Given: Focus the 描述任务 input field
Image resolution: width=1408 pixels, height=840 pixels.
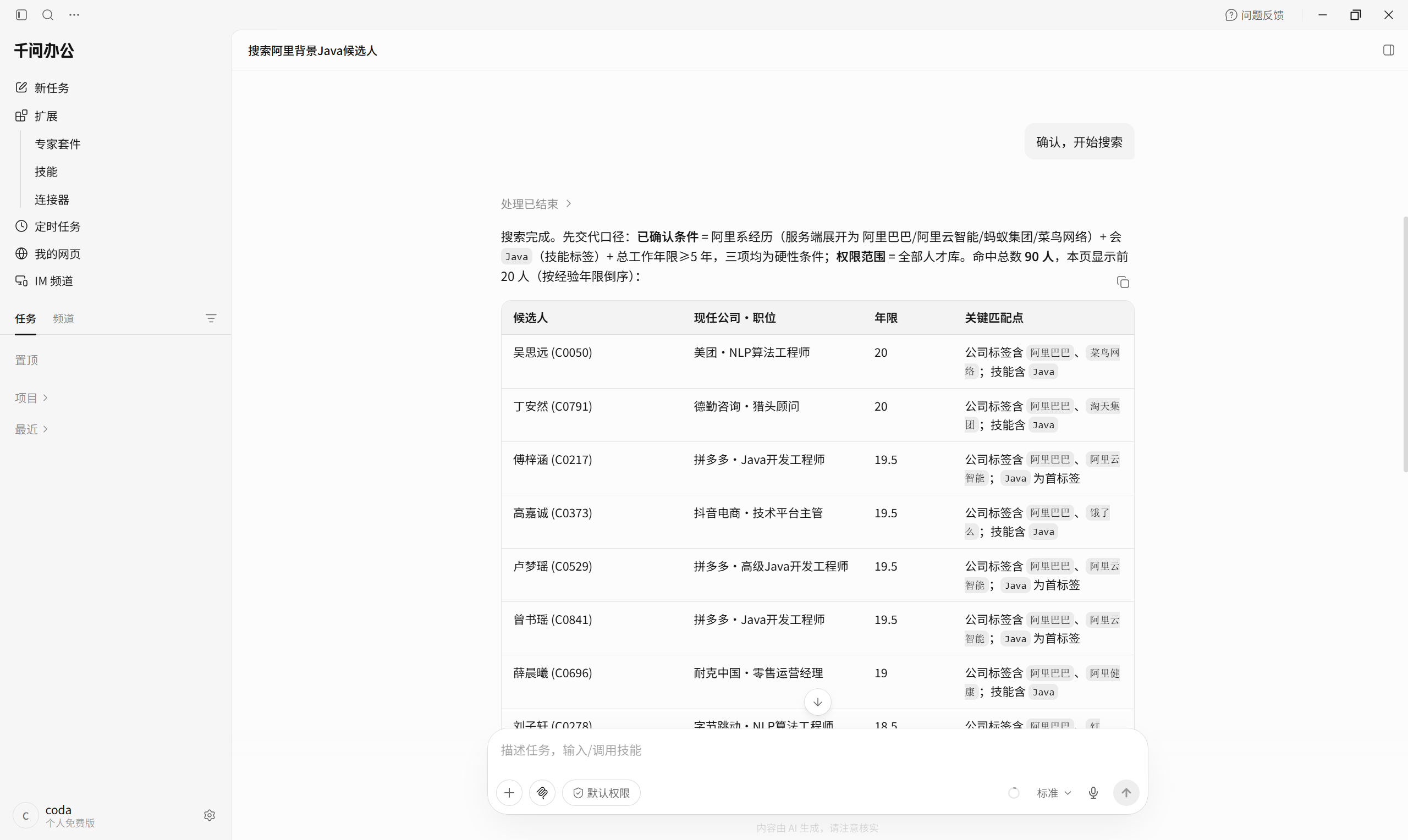Looking at the screenshot, I should pos(817,750).
